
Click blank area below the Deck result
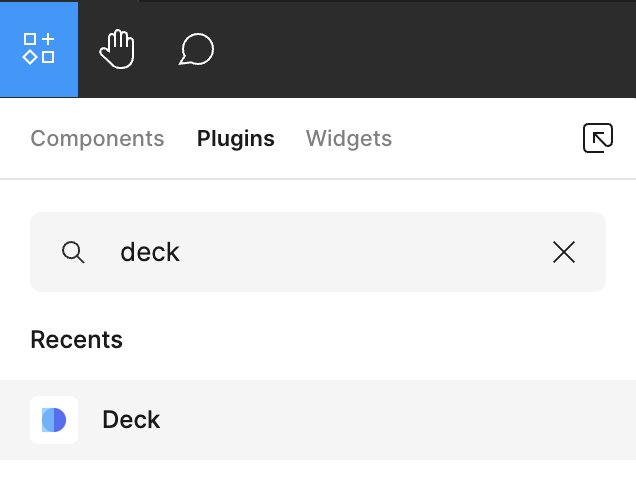(318, 470)
